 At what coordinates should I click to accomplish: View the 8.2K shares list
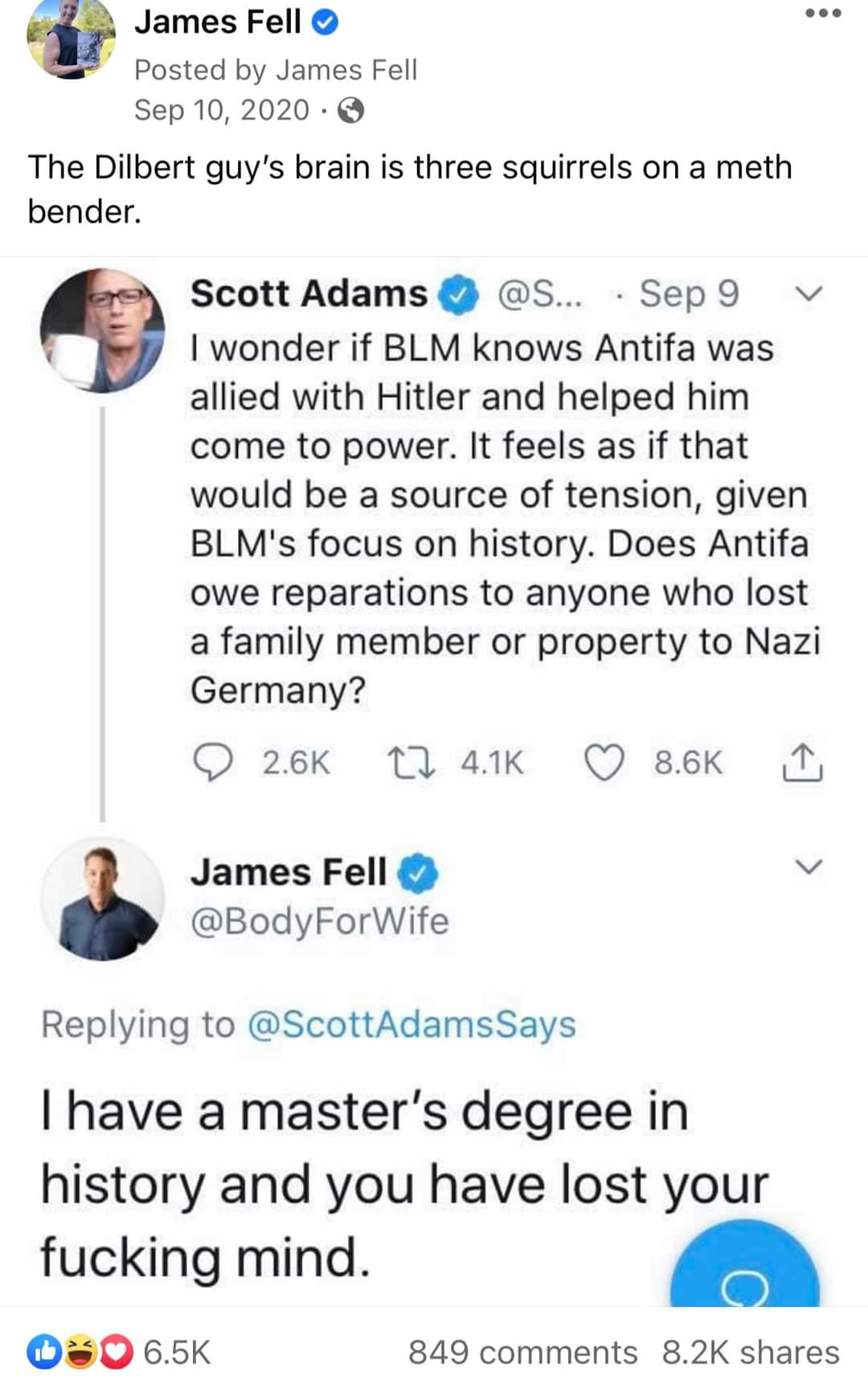pyautogui.click(x=751, y=1352)
